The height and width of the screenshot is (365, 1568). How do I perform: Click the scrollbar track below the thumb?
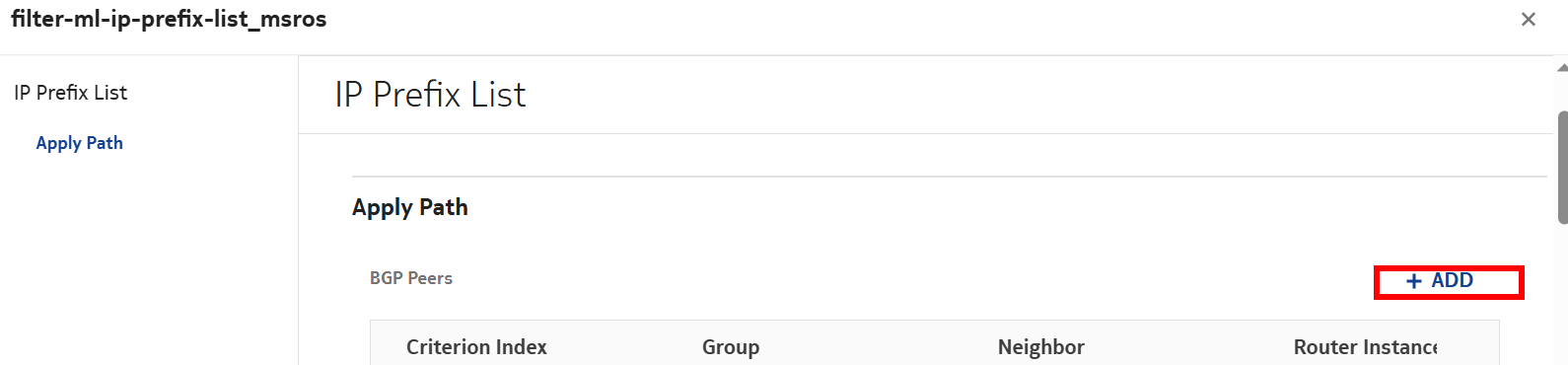coord(1562,296)
